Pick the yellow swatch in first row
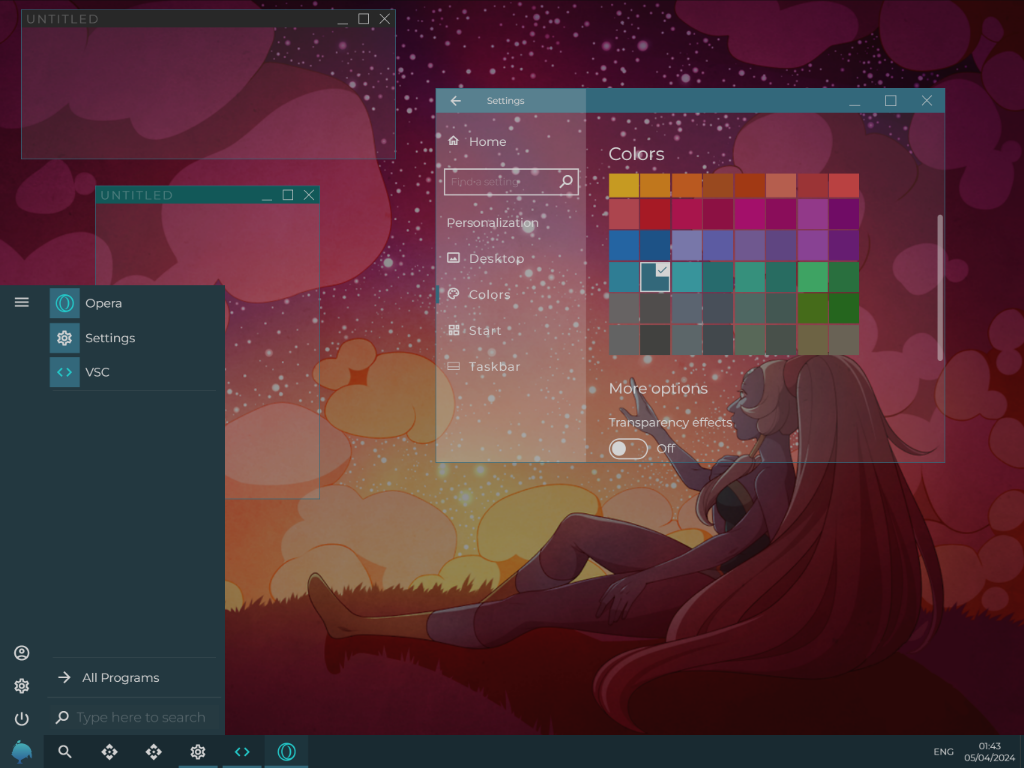1024x768 pixels. point(624,185)
